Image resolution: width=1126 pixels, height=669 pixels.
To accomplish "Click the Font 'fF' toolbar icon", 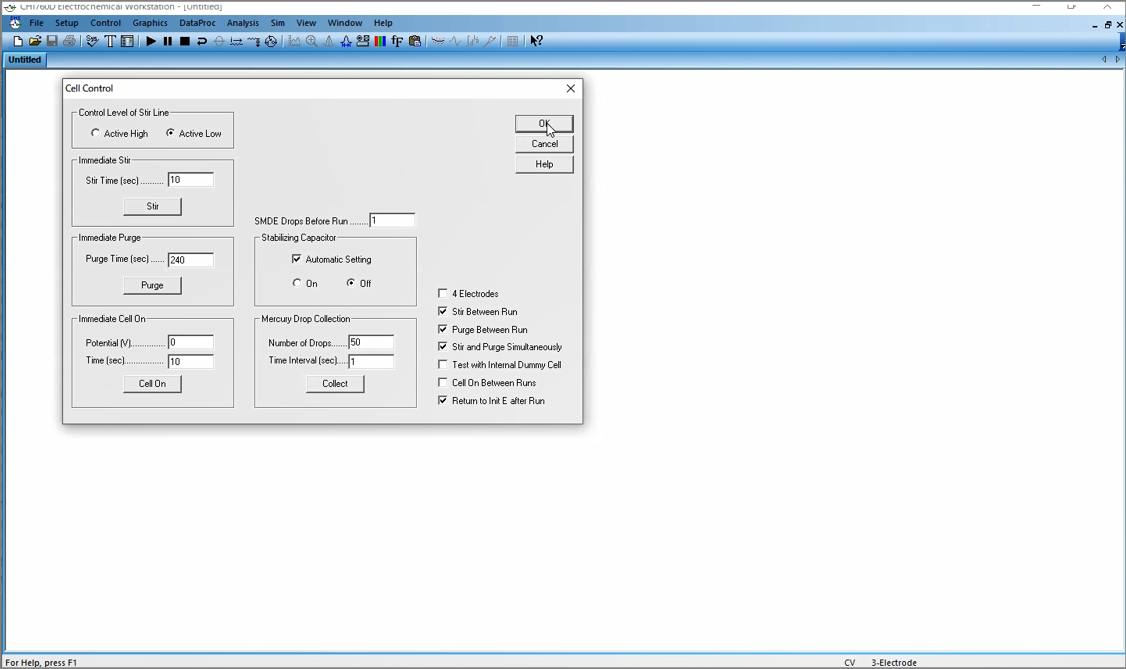I will click(397, 41).
